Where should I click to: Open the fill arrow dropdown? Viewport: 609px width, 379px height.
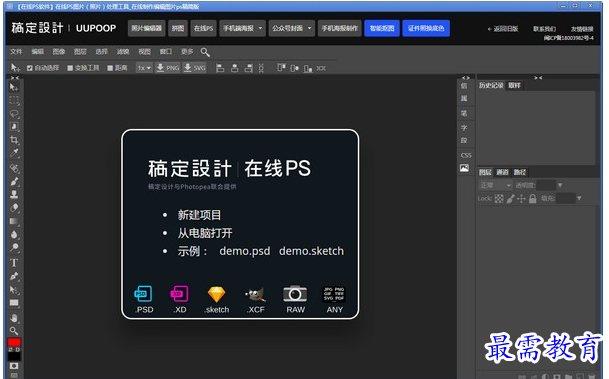579,198
